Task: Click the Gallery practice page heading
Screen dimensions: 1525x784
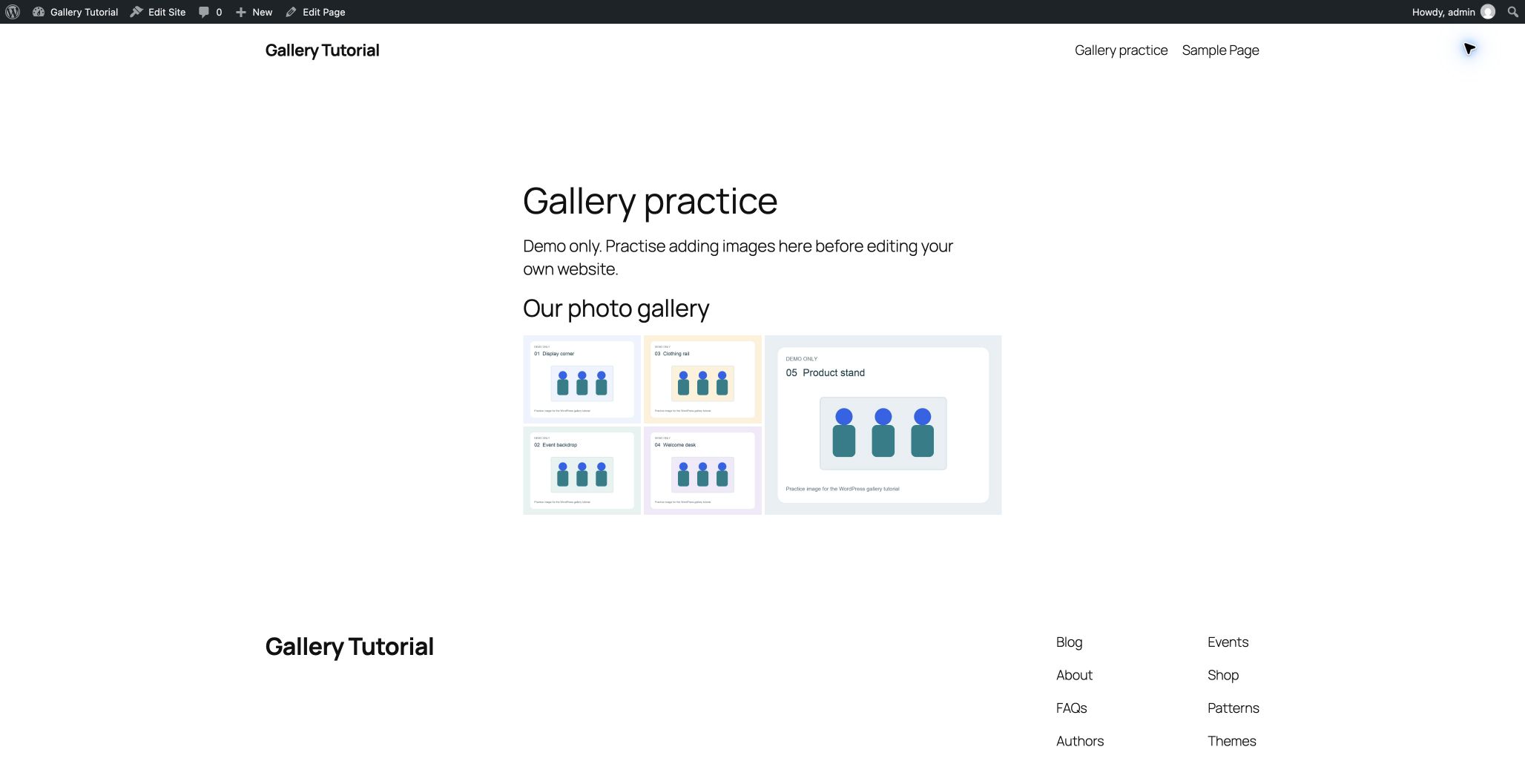Action: coord(650,201)
